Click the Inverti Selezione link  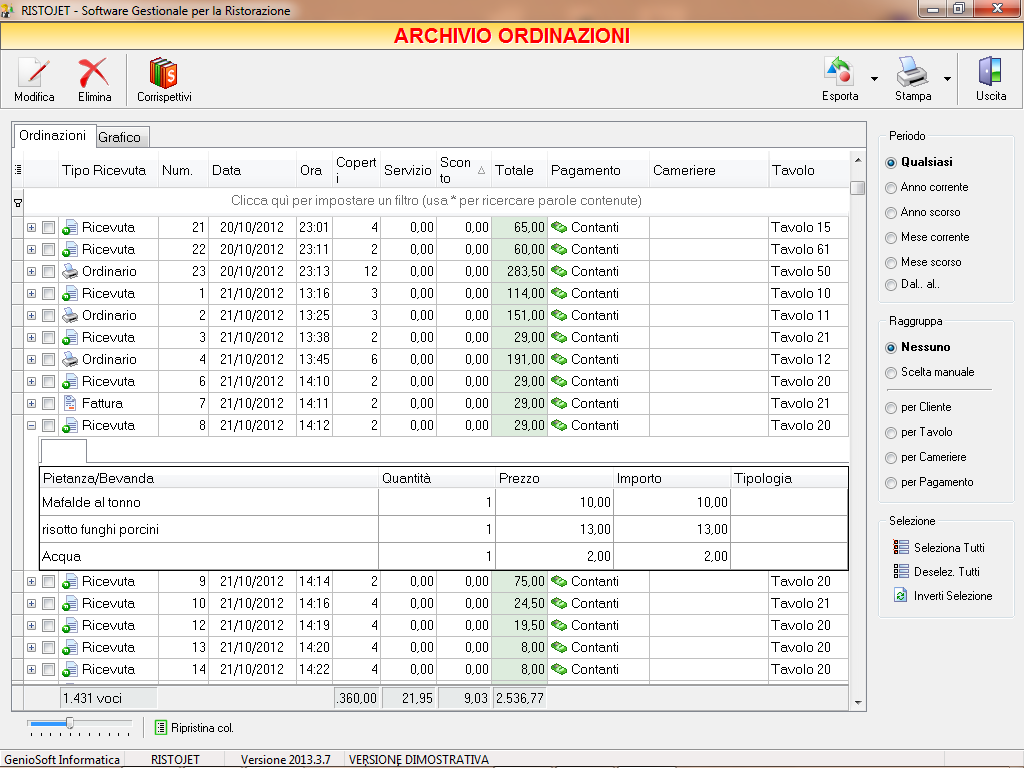pyautogui.click(x=953, y=596)
